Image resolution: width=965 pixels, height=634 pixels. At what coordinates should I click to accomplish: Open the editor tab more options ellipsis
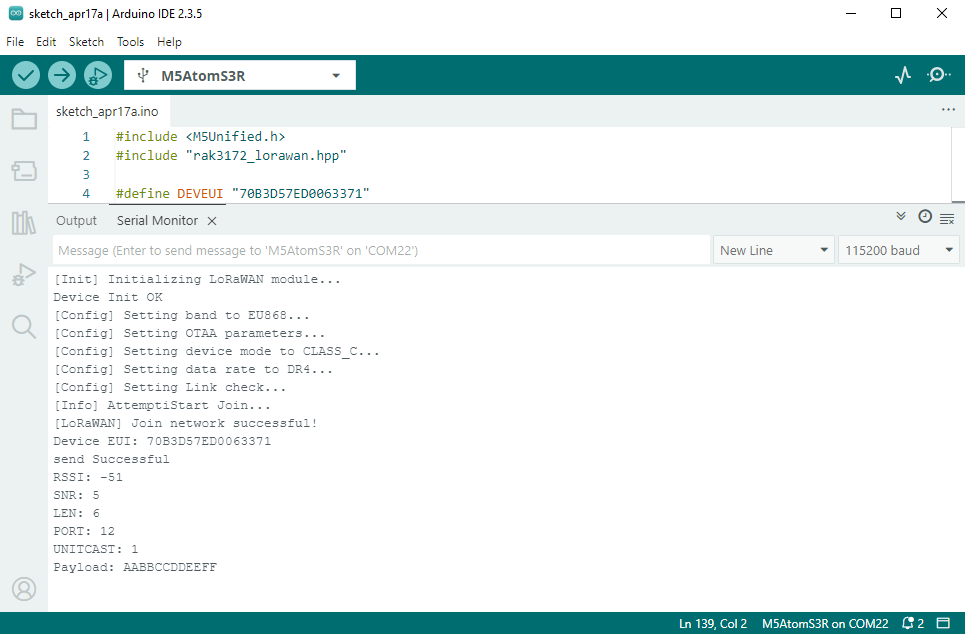tap(948, 110)
